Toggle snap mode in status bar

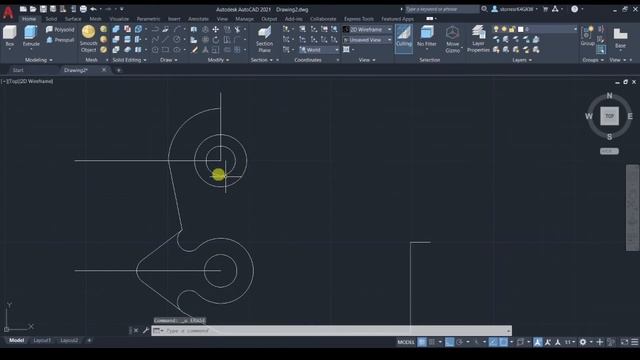click(432, 342)
